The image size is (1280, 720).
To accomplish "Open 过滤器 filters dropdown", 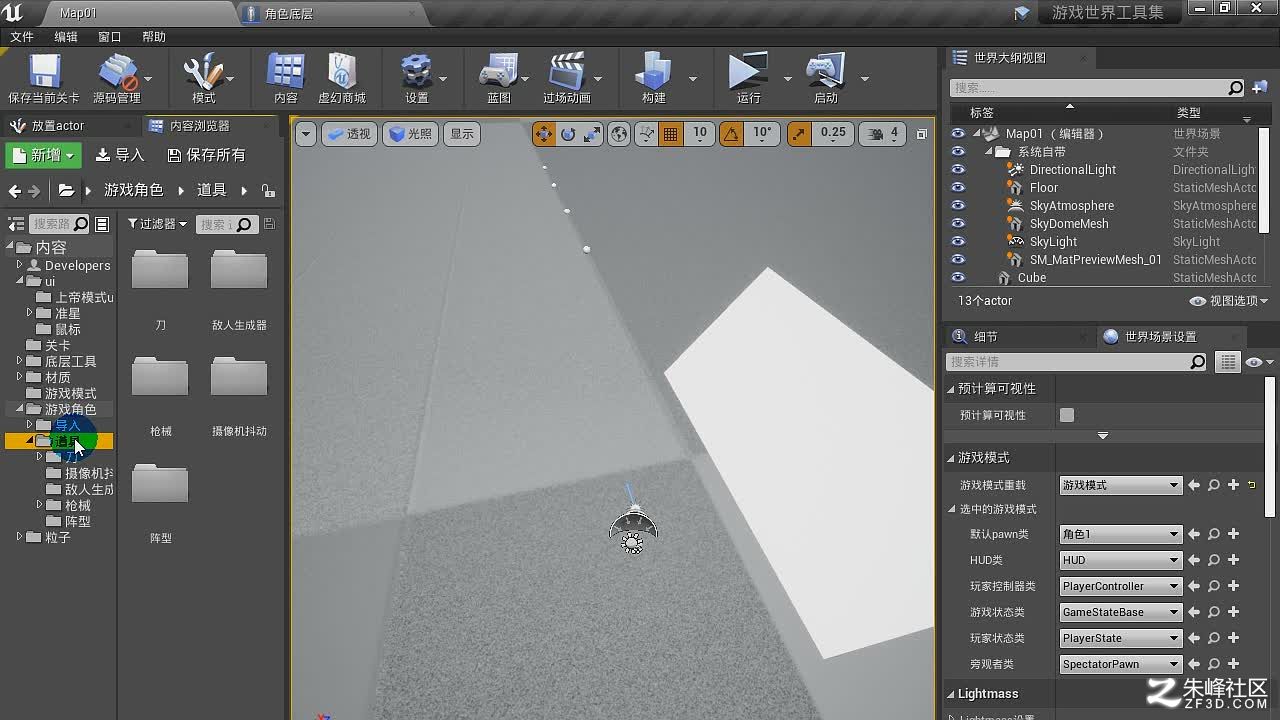I will click(x=158, y=225).
